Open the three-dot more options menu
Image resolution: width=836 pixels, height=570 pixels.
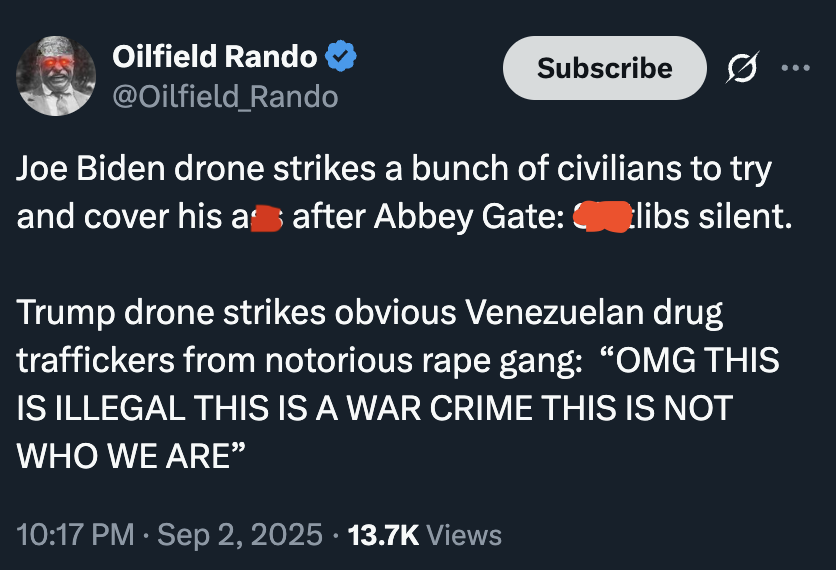(x=796, y=69)
